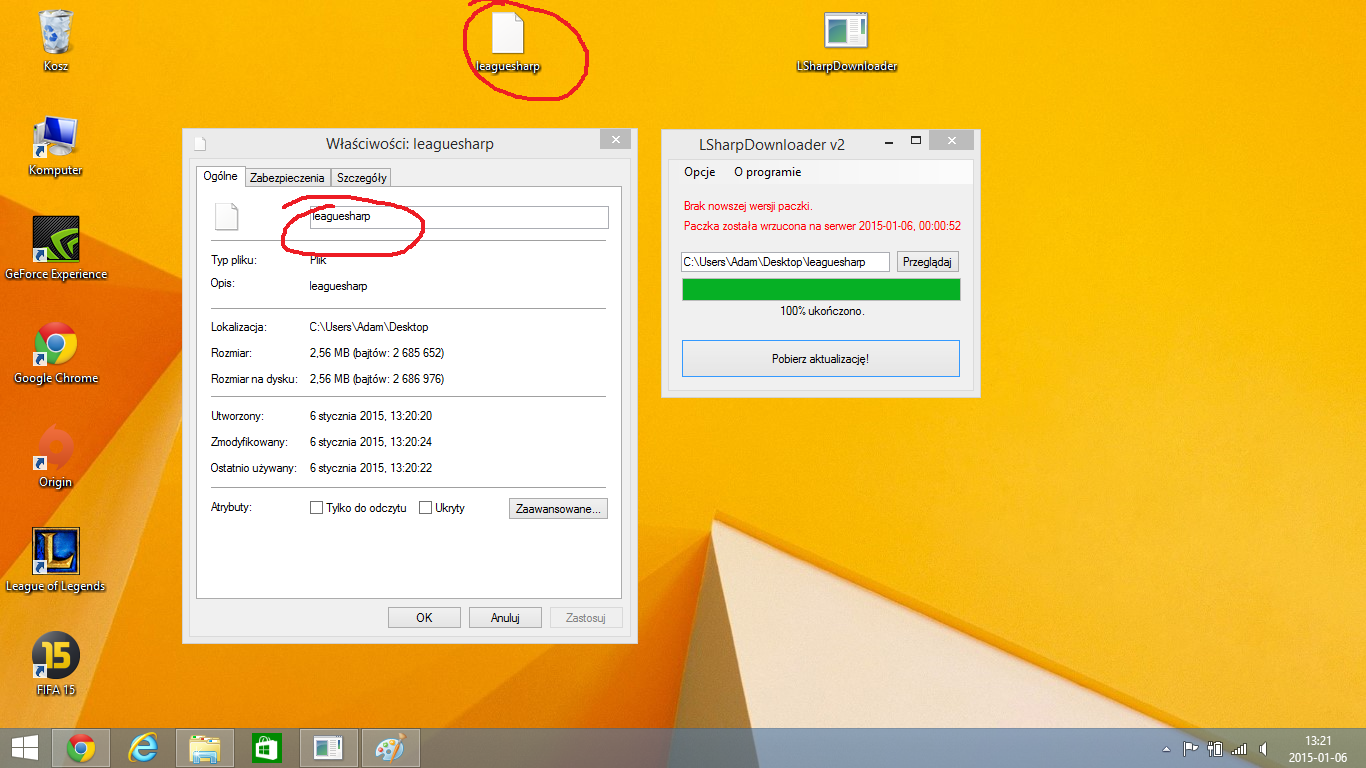The width and height of the screenshot is (1366, 768).
Task: Click the "Typ pliku:" label
Action: click(x=234, y=260)
